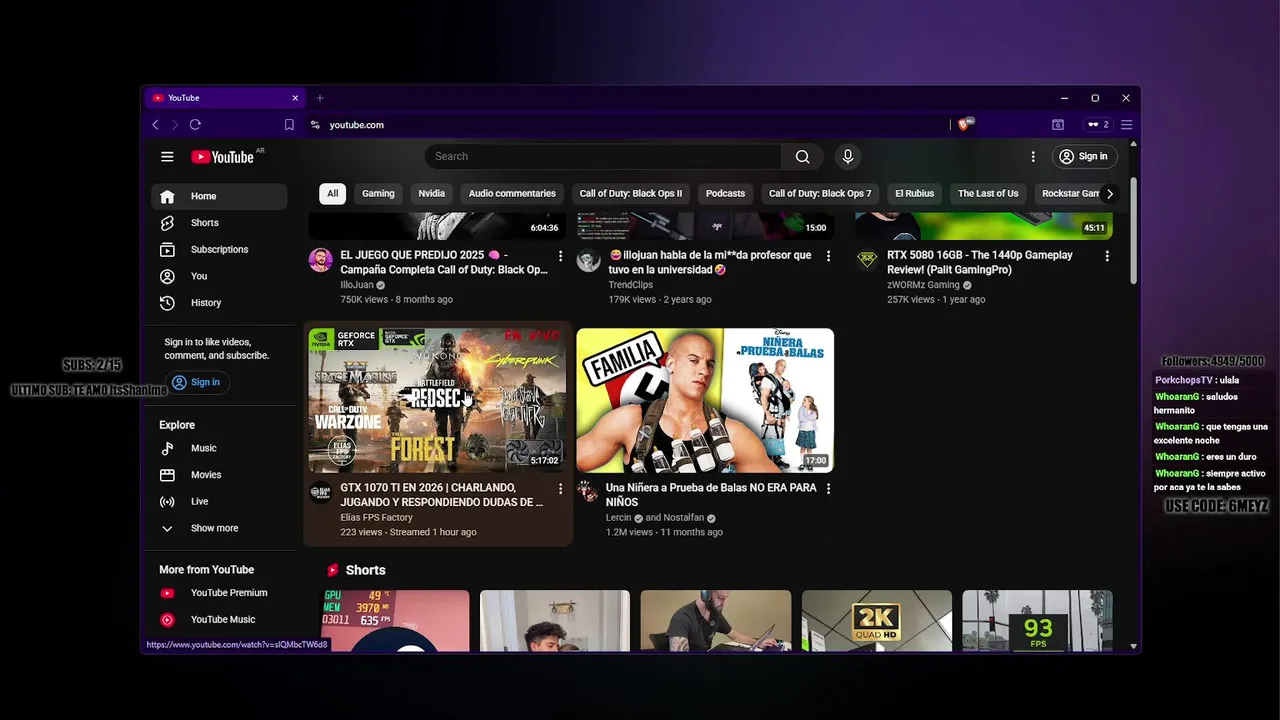Start voice search with microphone icon

[848, 157]
